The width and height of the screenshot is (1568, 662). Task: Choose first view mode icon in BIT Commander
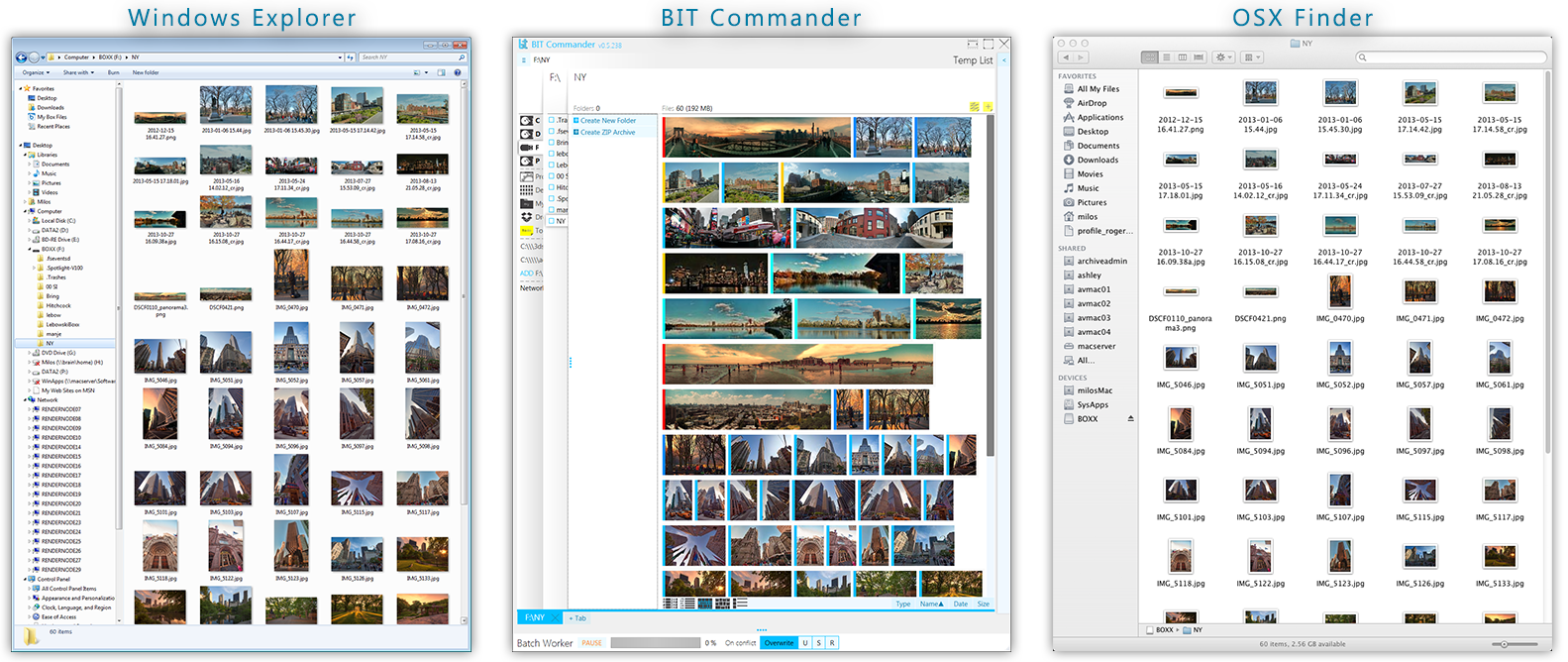click(x=670, y=604)
